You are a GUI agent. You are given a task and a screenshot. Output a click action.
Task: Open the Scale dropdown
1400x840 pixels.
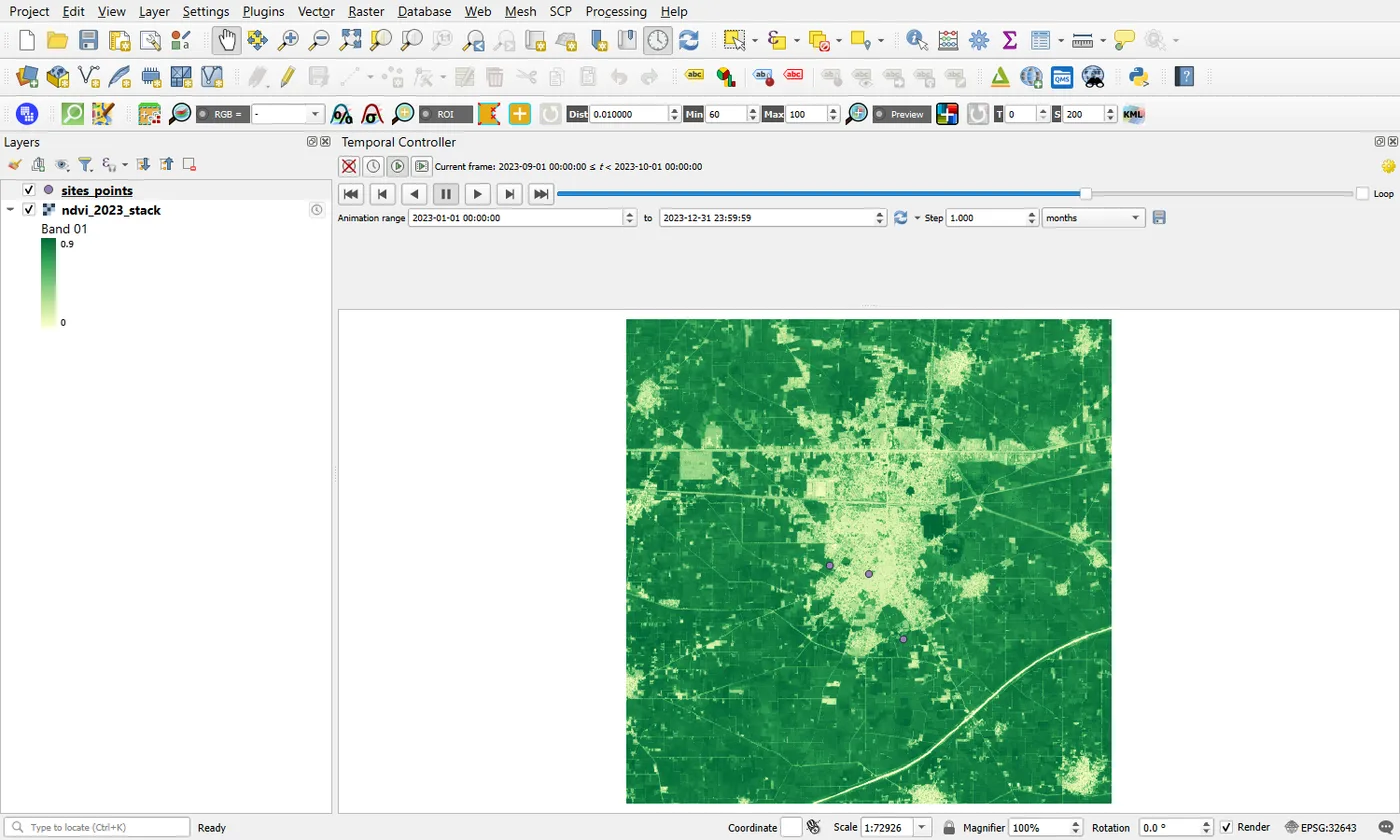[x=921, y=827]
